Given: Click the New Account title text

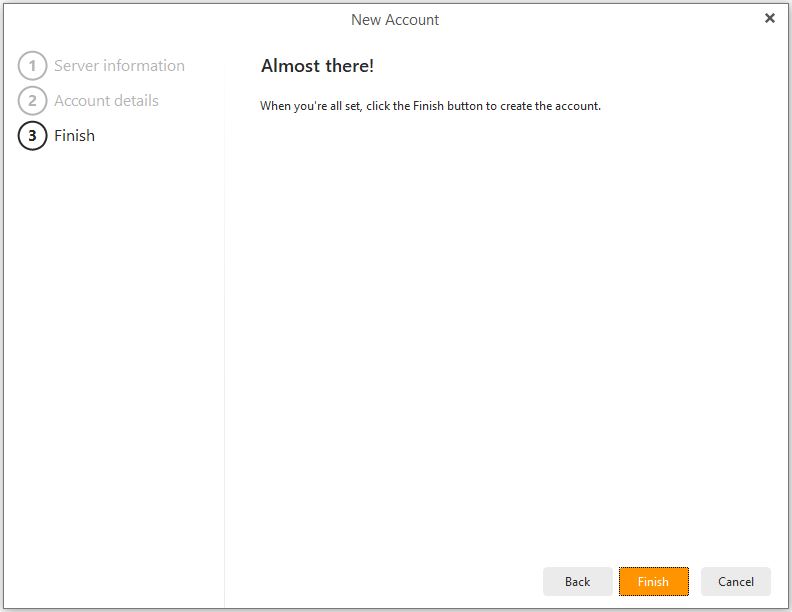Looking at the screenshot, I should click(x=395, y=20).
